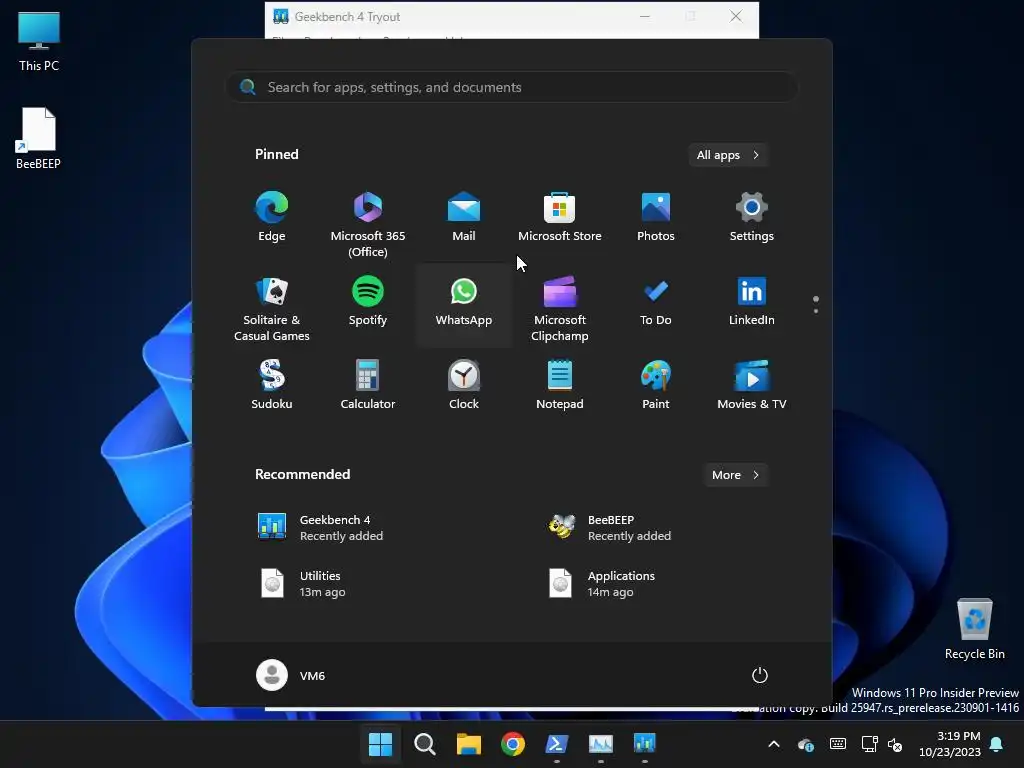Screen dimensions: 1024x768
Task: Go to next page of pinned apps
Action: coord(816,312)
